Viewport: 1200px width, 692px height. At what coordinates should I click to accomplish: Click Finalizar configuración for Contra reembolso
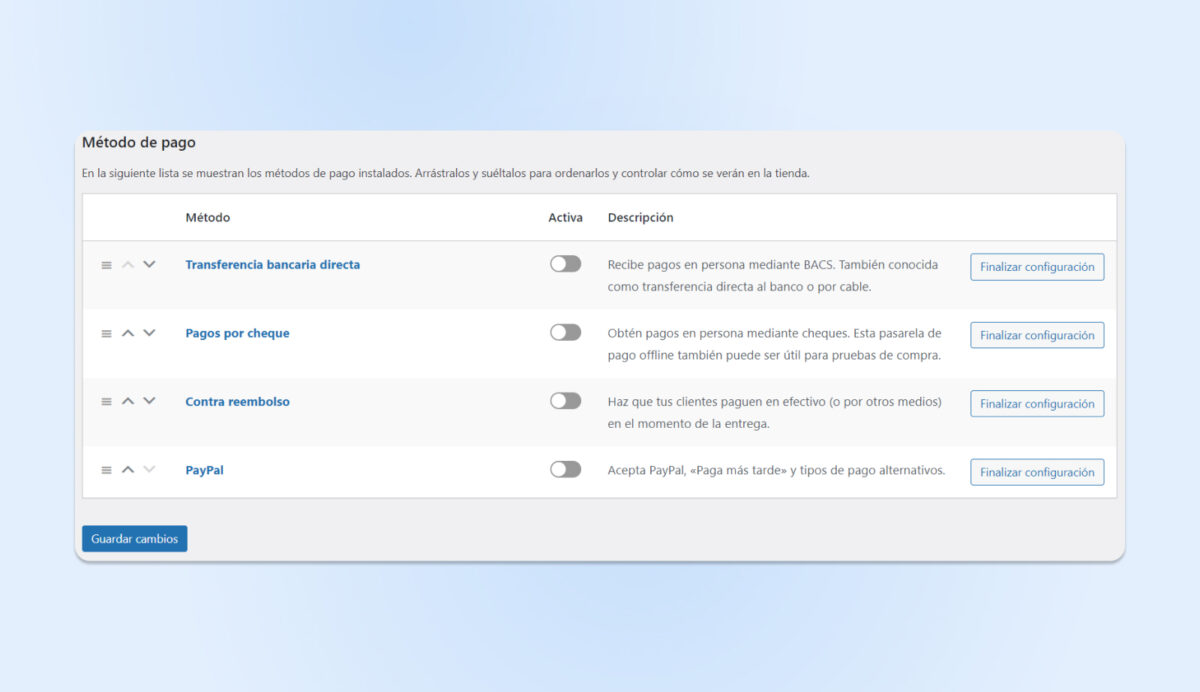point(1036,403)
